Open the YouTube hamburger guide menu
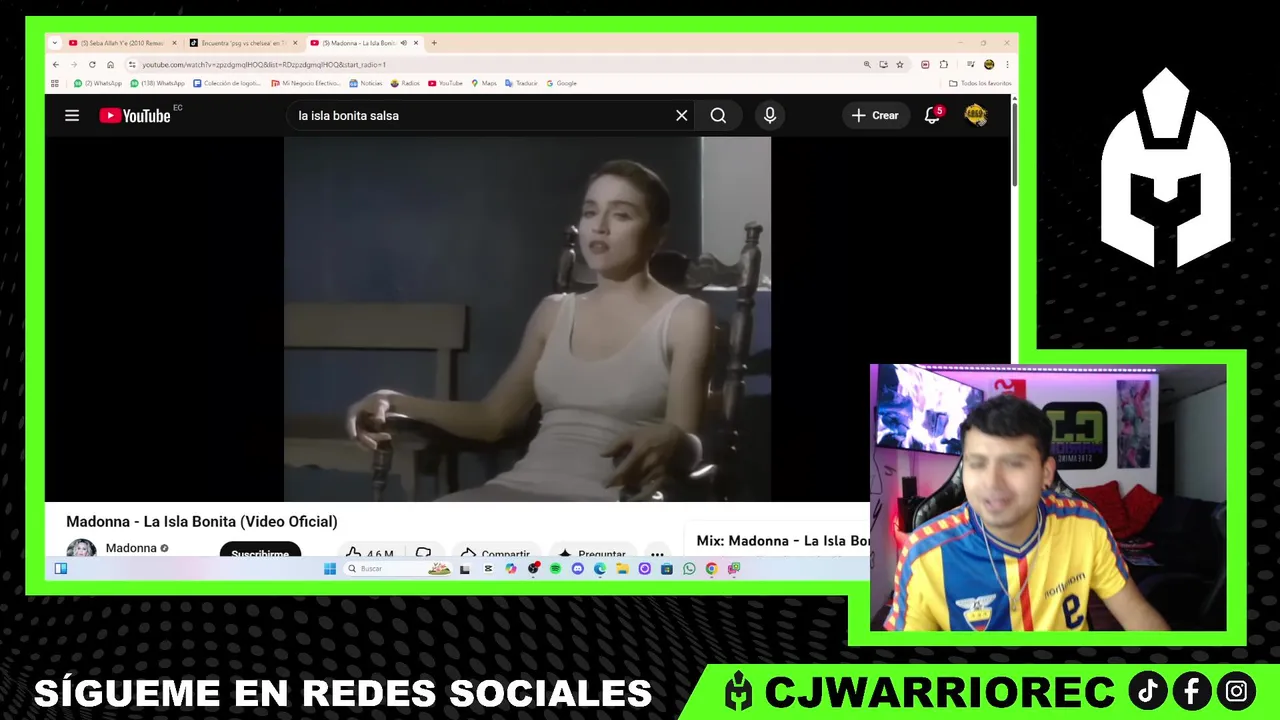This screenshot has width=1280, height=720. [72, 115]
